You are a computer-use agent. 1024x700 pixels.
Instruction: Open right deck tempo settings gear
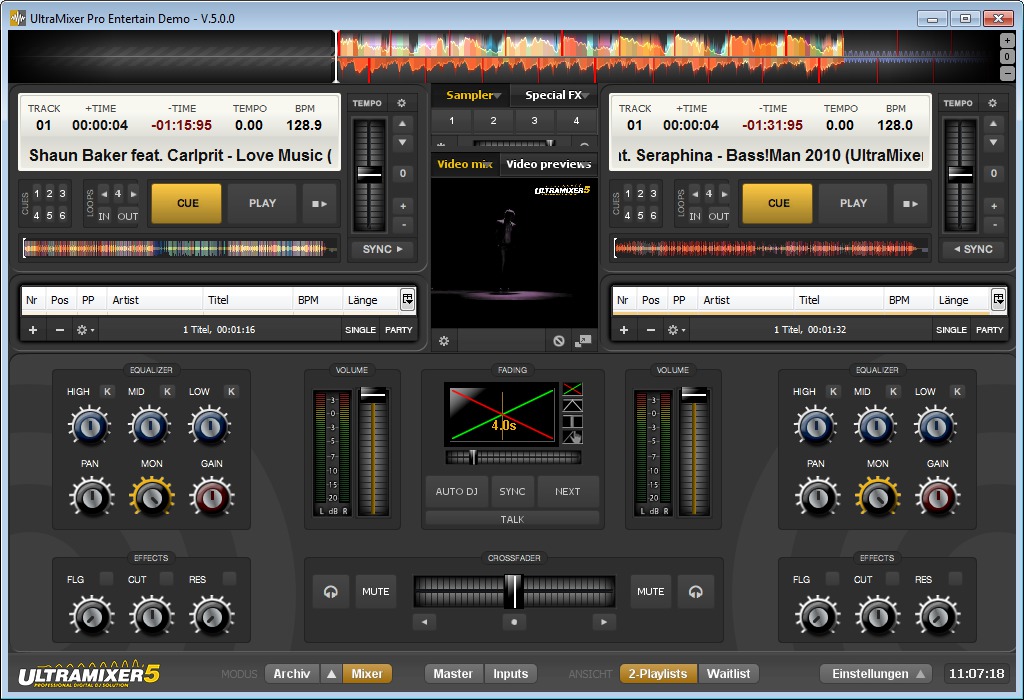(993, 103)
